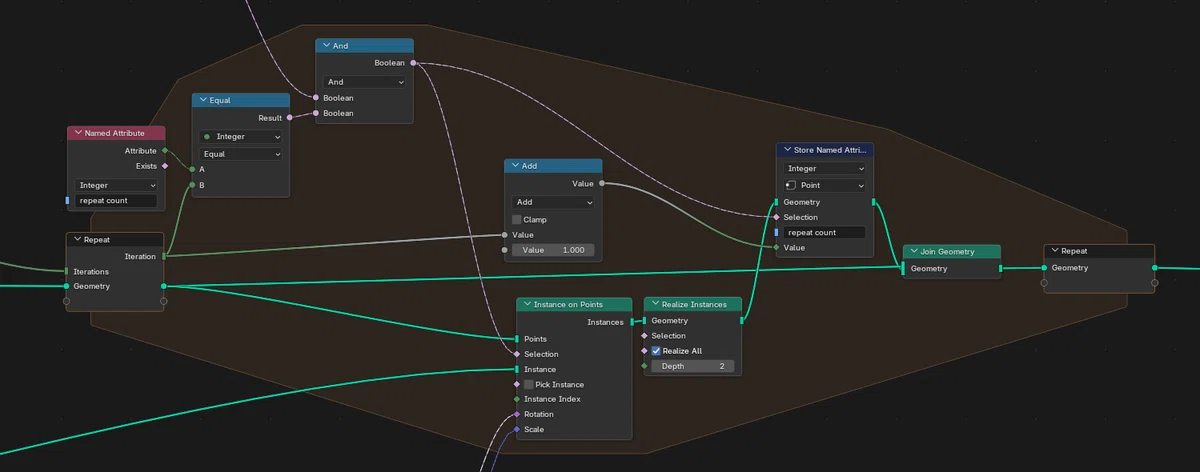Toggle the Clamp checkbox on Add node
Image resolution: width=1200 pixels, height=472 pixels.
(x=516, y=219)
